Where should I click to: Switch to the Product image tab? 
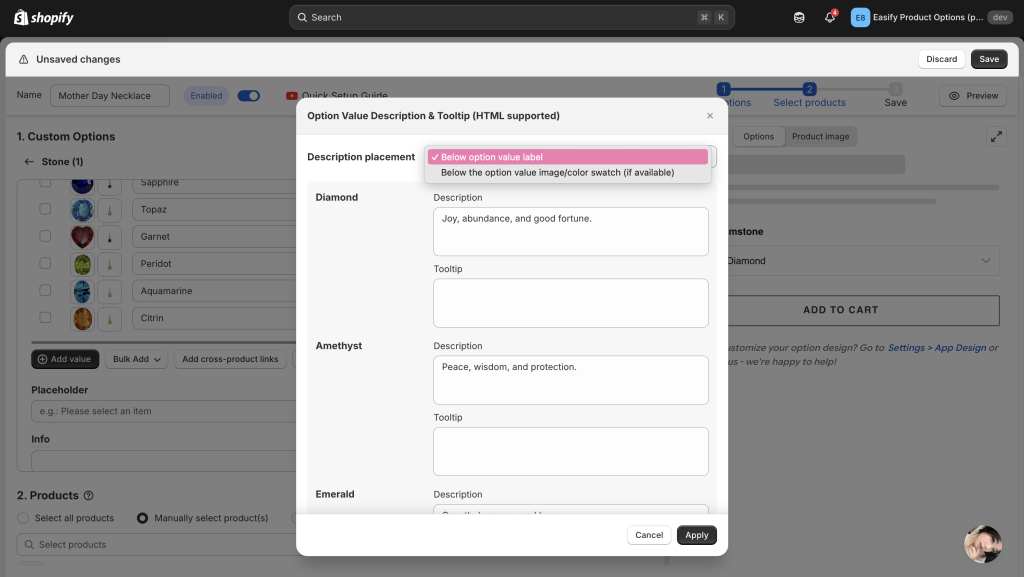tap(820, 137)
